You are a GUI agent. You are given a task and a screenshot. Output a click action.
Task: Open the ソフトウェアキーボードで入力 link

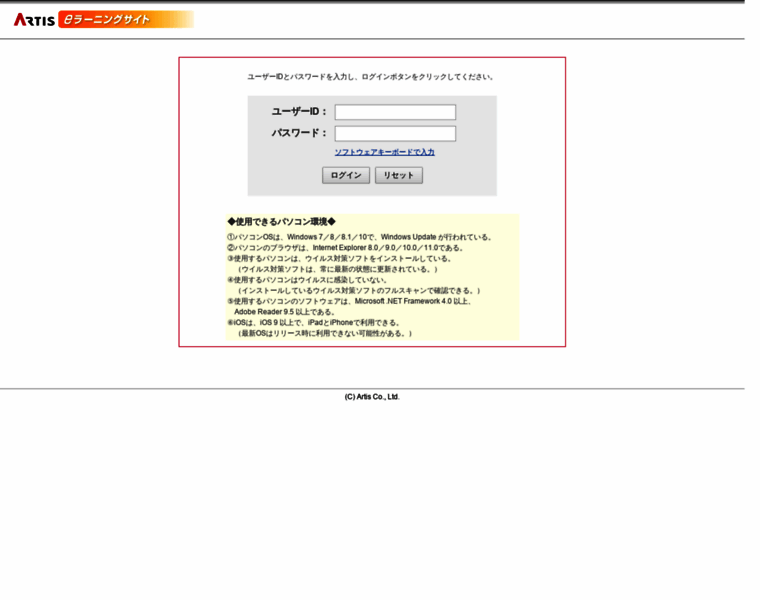pos(384,152)
